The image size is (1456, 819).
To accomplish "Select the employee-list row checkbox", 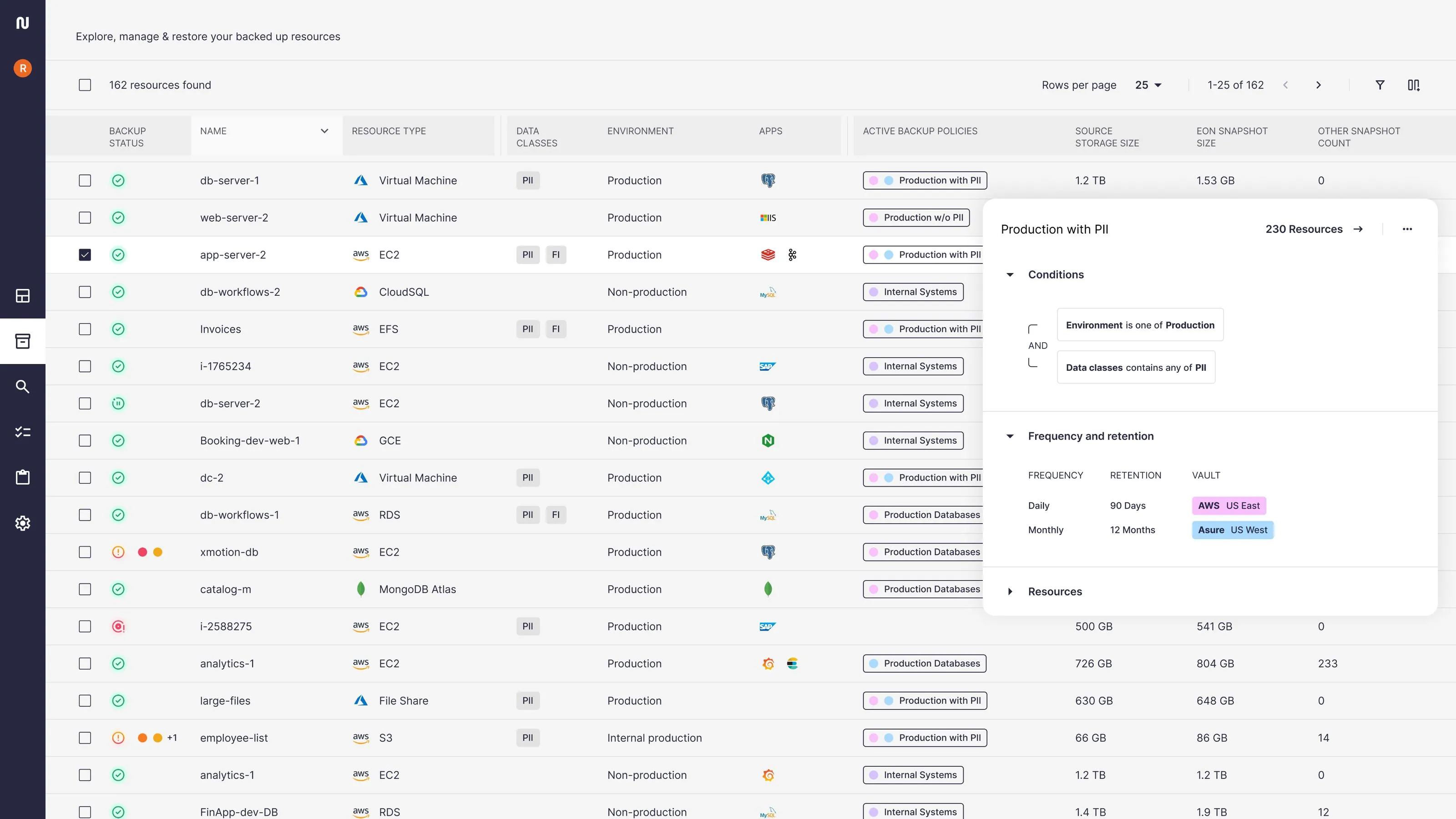I will tap(85, 738).
